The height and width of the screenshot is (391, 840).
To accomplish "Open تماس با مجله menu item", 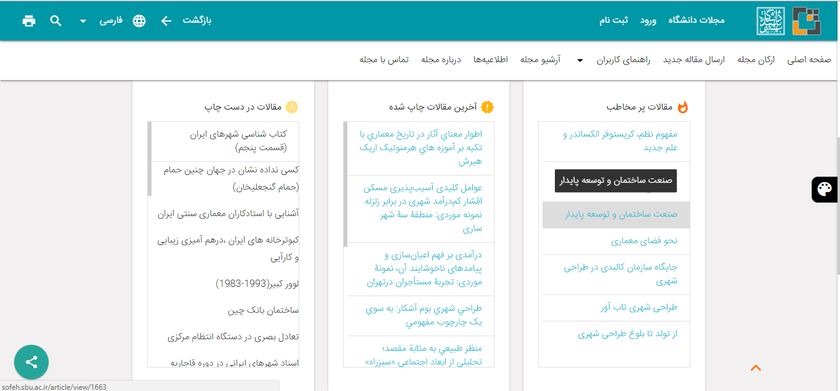I will pyautogui.click(x=384, y=60).
